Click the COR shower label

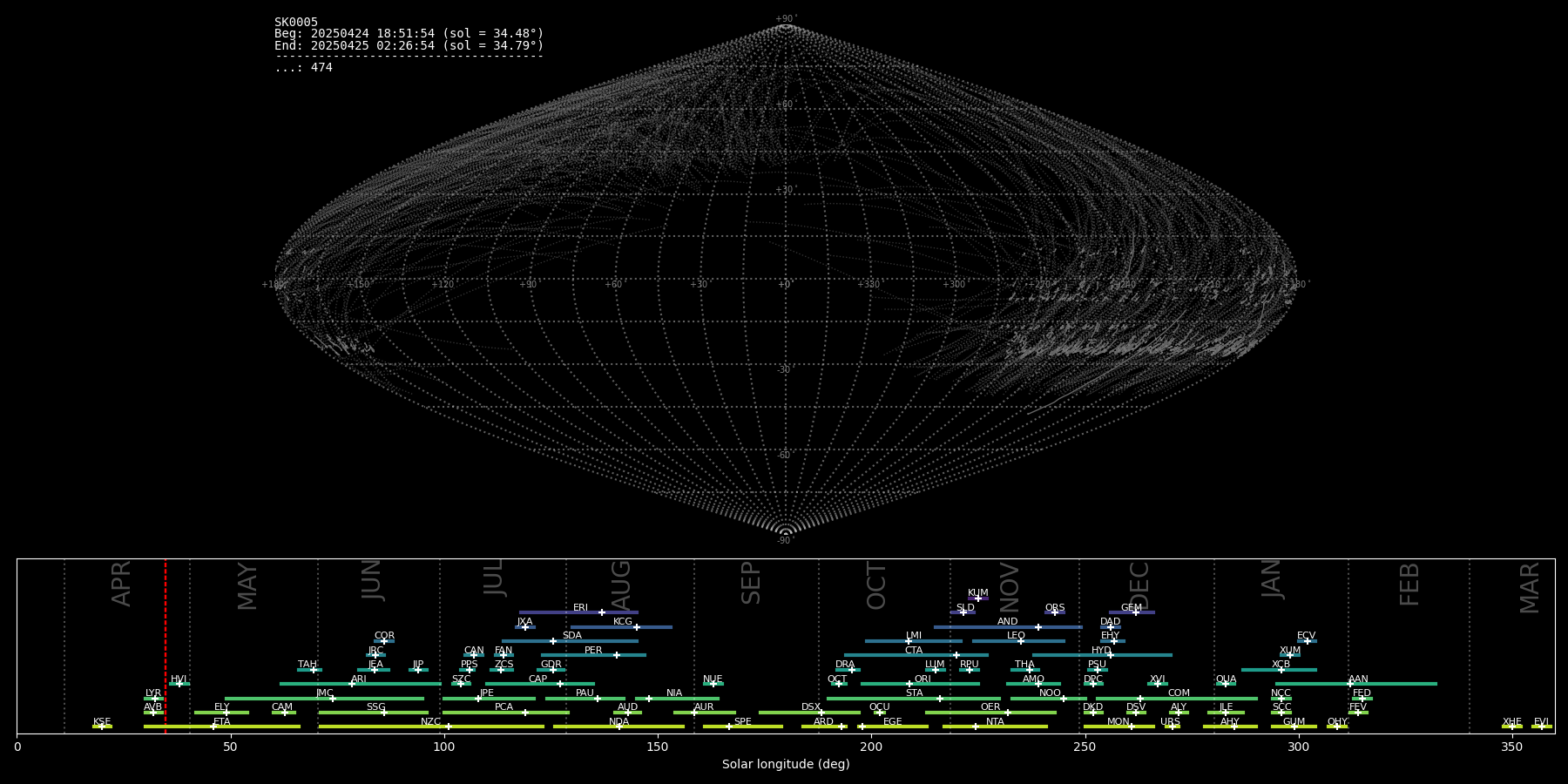tap(384, 636)
